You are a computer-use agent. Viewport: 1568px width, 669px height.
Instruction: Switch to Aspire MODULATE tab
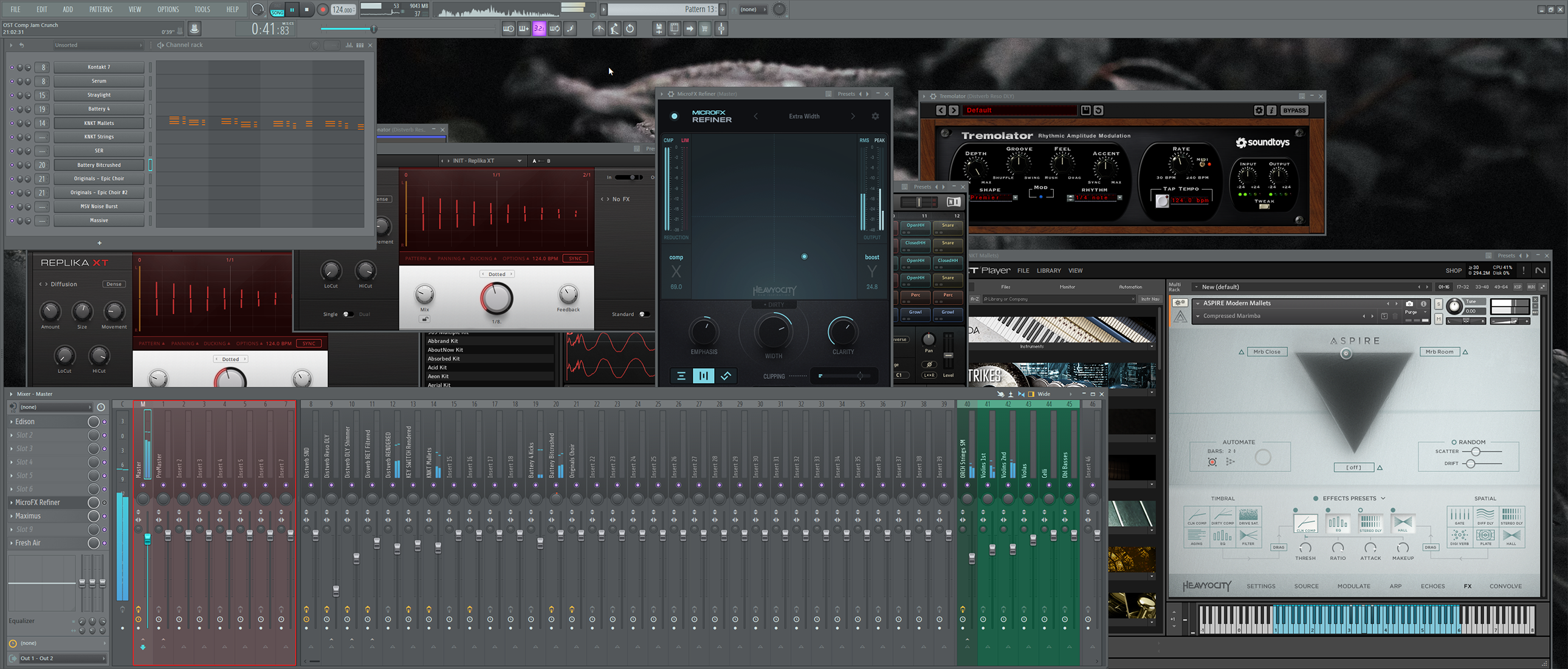click(x=1353, y=586)
